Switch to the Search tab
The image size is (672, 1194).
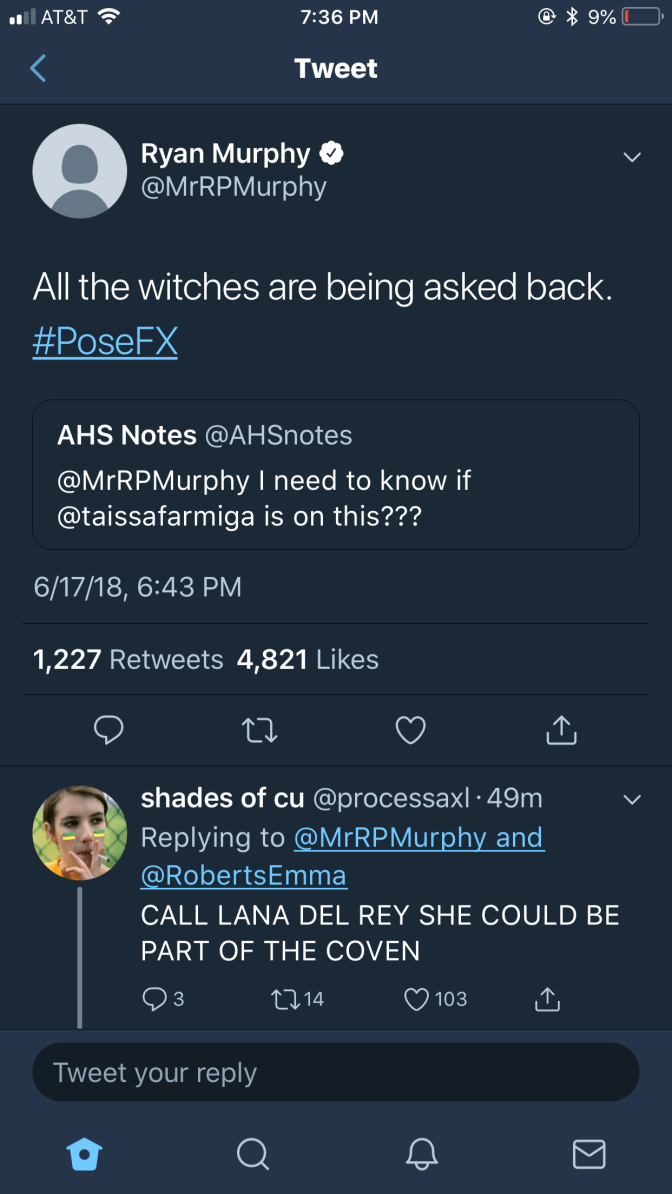[x=252, y=1155]
